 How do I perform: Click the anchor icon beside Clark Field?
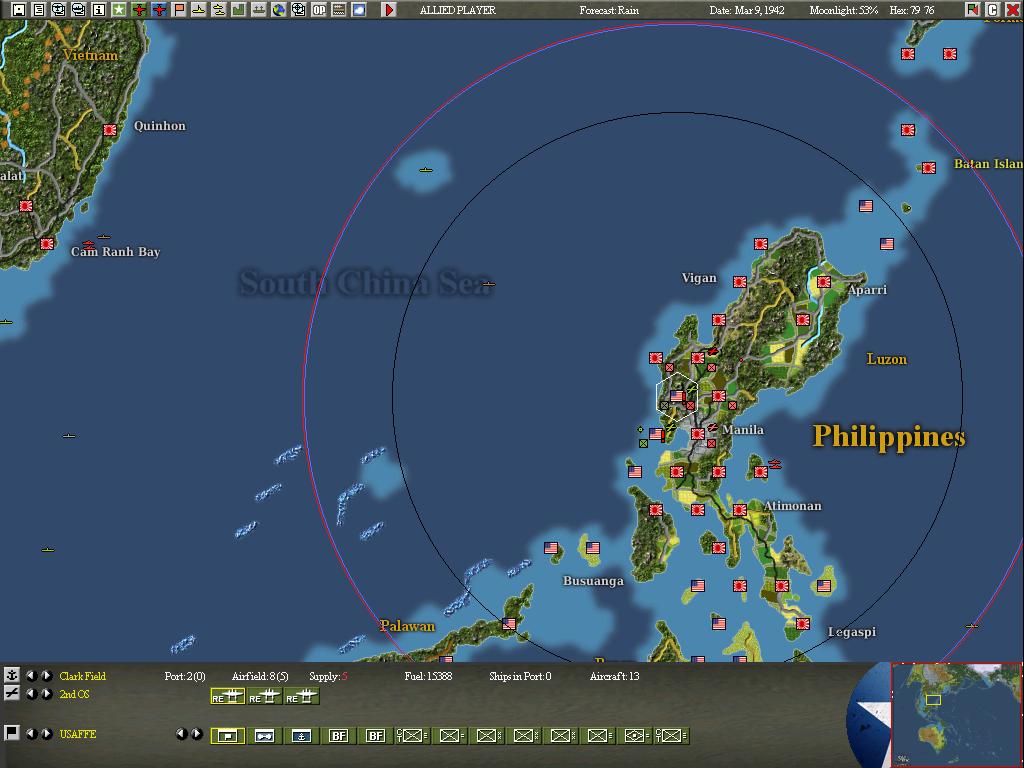tap(11, 675)
